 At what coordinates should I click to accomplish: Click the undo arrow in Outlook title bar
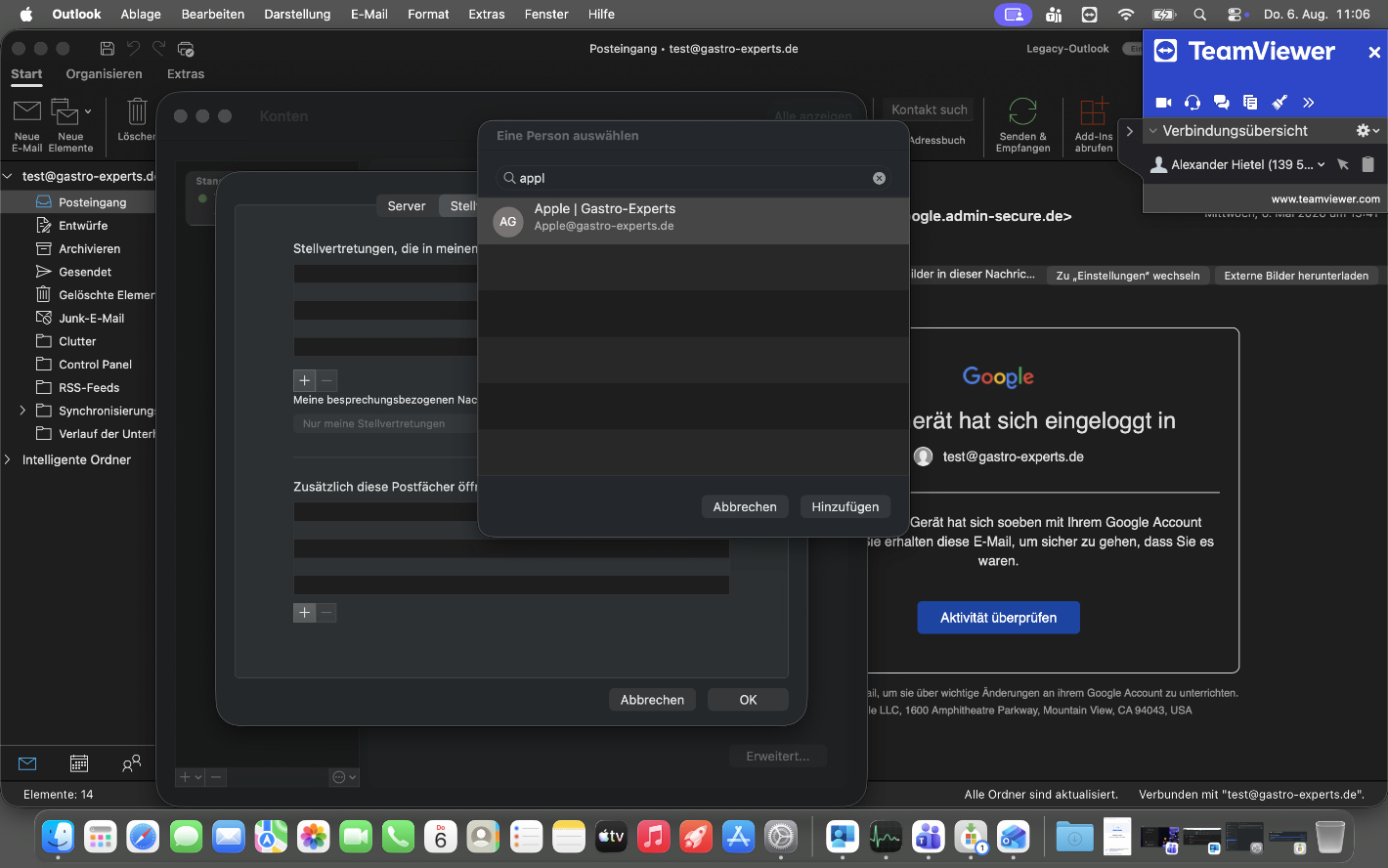pos(134,49)
